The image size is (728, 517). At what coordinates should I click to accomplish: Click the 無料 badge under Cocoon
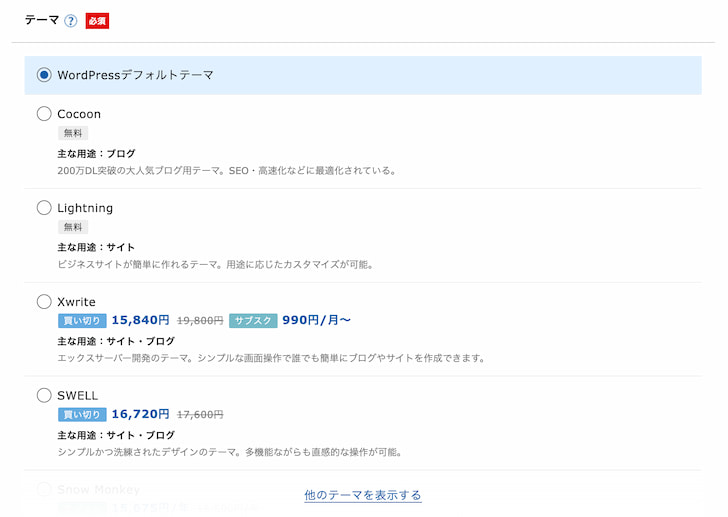[73, 133]
